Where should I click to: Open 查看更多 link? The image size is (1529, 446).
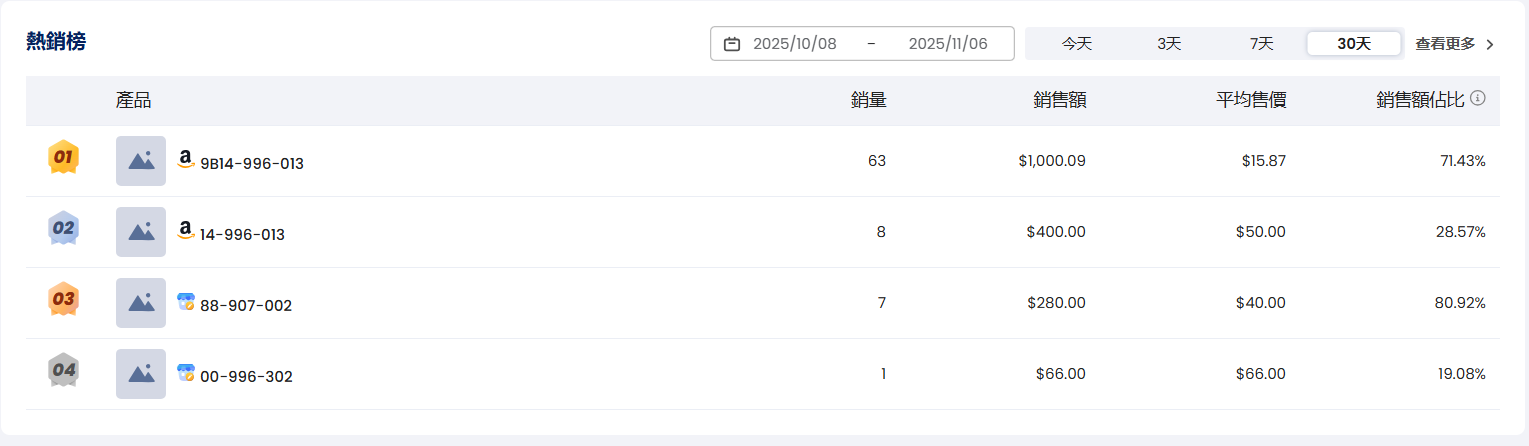point(1445,44)
